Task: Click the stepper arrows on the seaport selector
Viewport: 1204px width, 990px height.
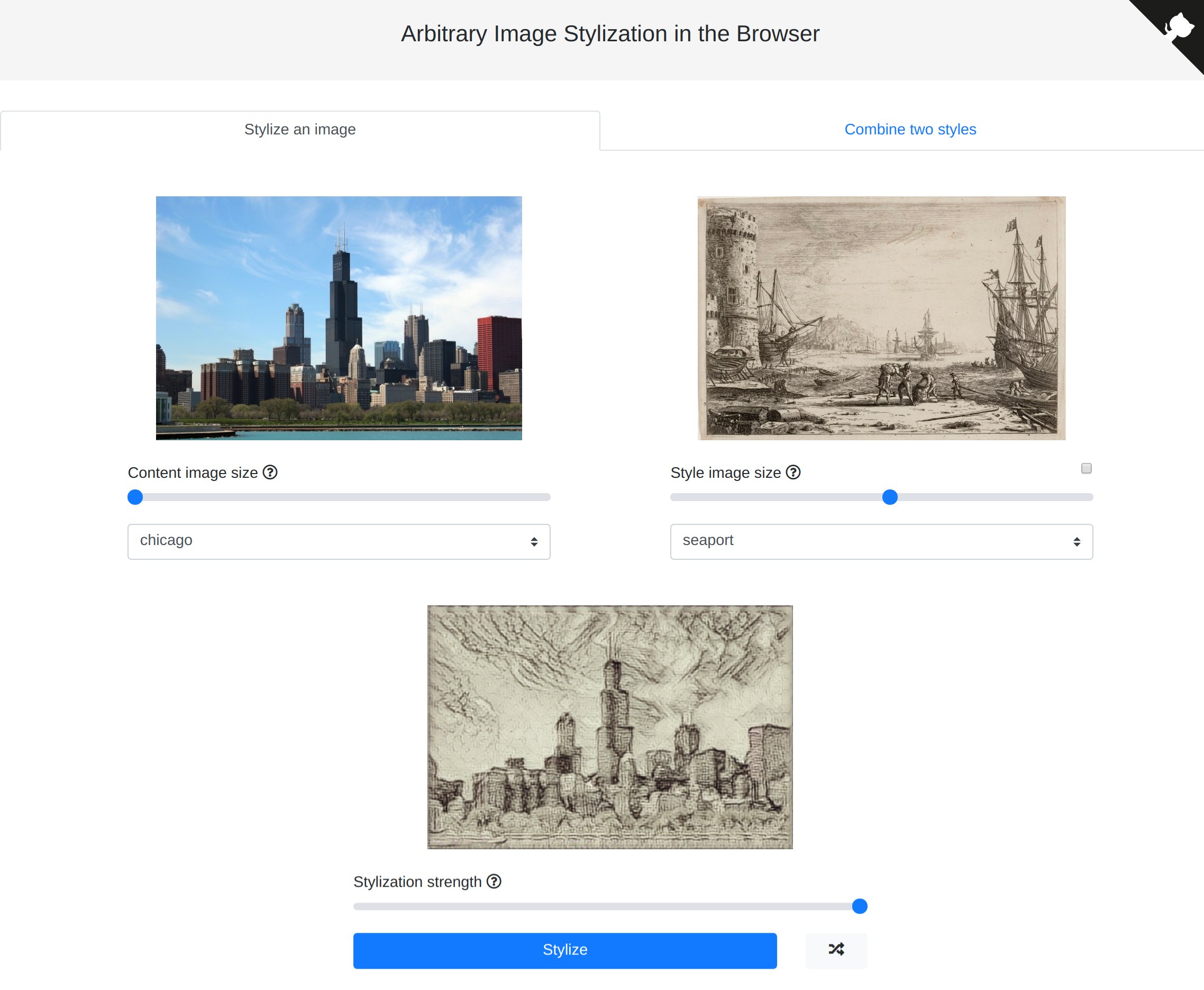Action: (1077, 541)
